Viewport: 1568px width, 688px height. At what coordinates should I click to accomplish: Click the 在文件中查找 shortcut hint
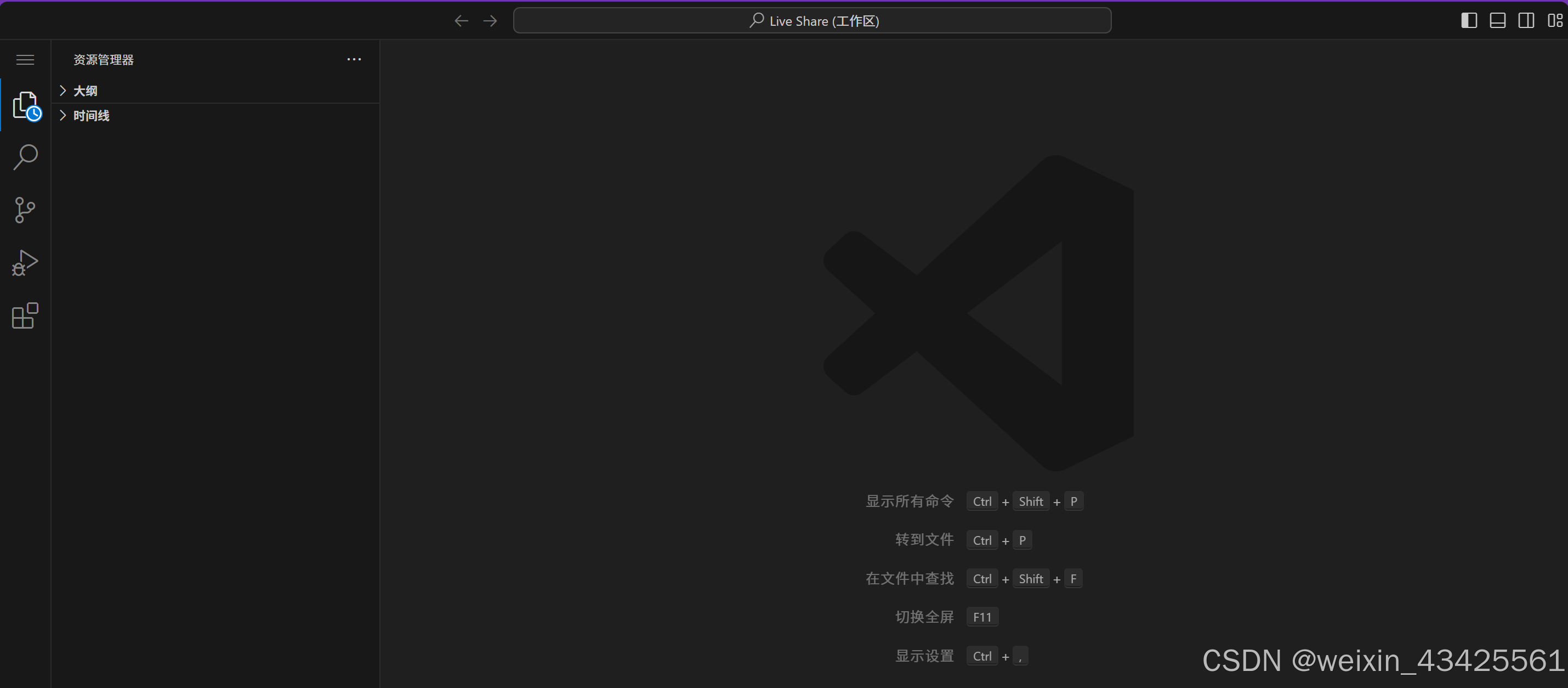(x=910, y=579)
